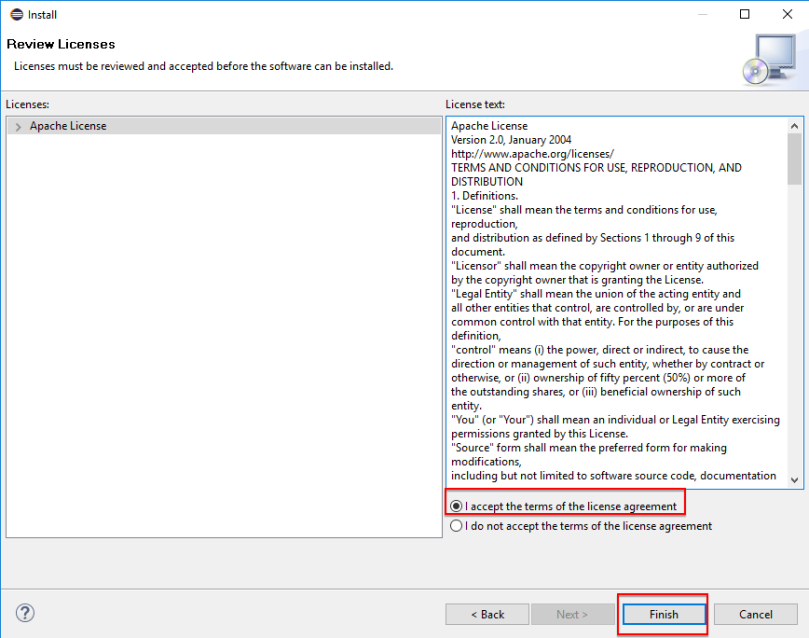Click empty area of Licenses list
The width and height of the screenshot is (809, 638).
(x=224, y=335)
